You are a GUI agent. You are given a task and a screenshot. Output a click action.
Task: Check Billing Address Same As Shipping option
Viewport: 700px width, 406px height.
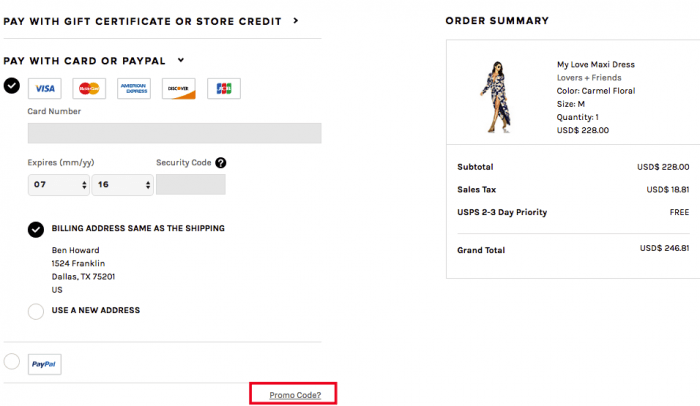[x=36, y=229]
